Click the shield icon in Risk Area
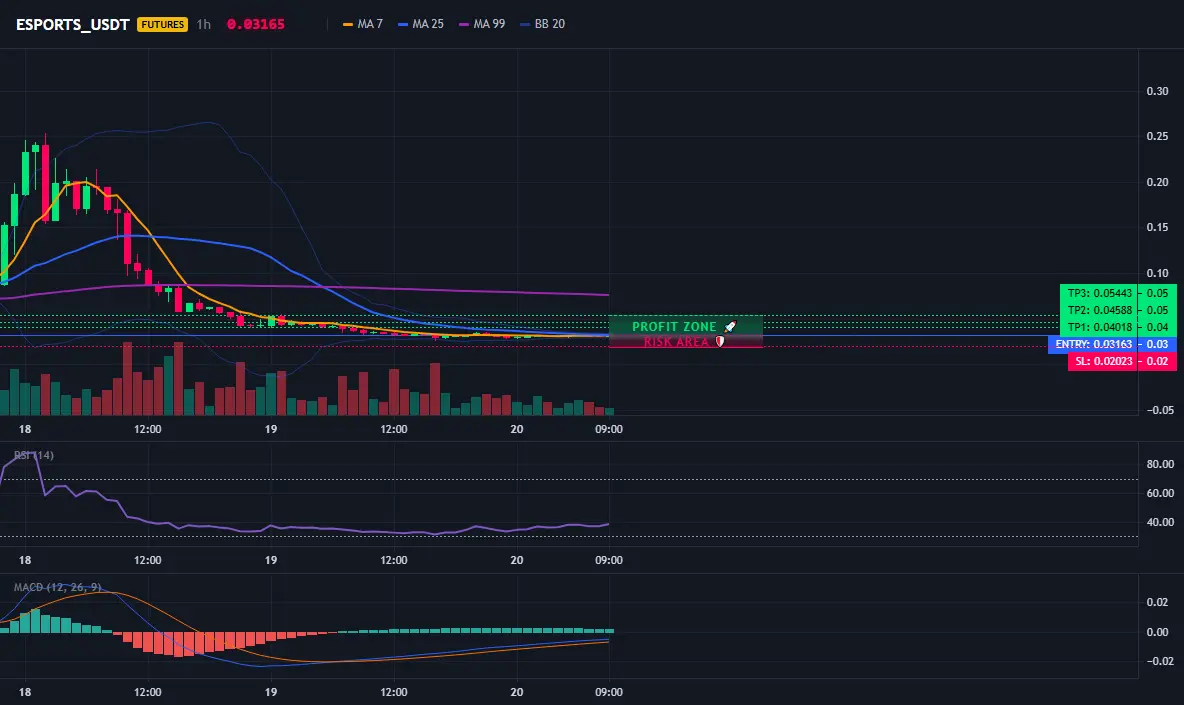 pos(720,342)
